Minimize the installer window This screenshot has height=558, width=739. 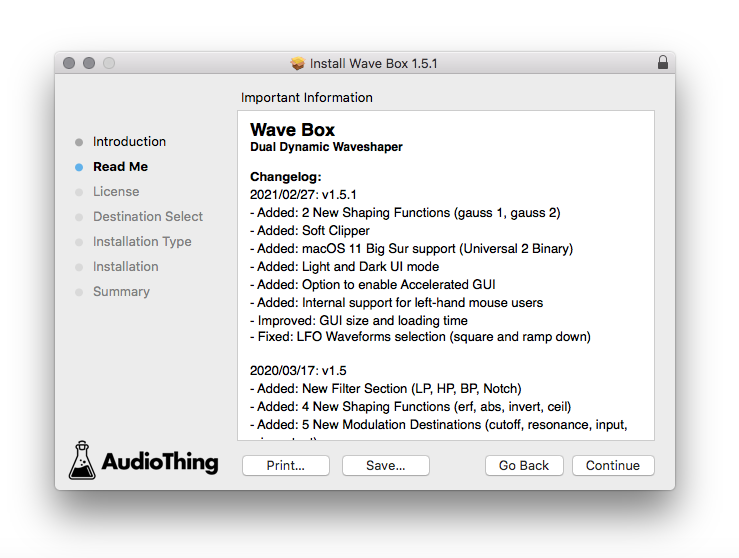point(89,63)
